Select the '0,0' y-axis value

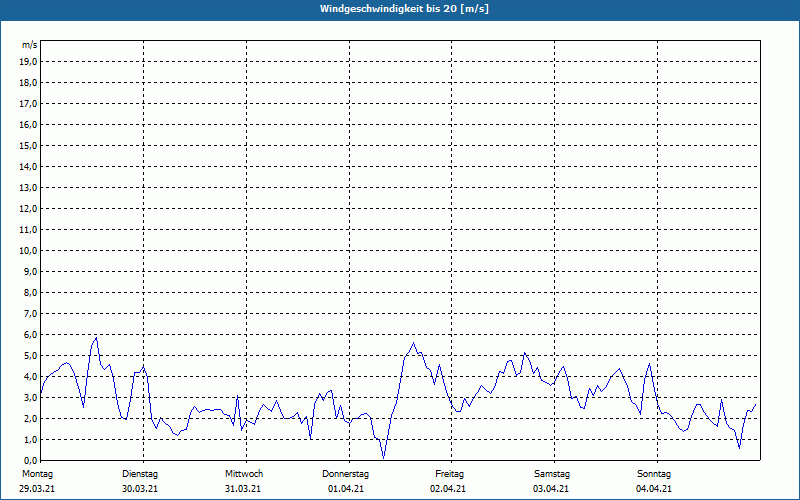point(31,460)
